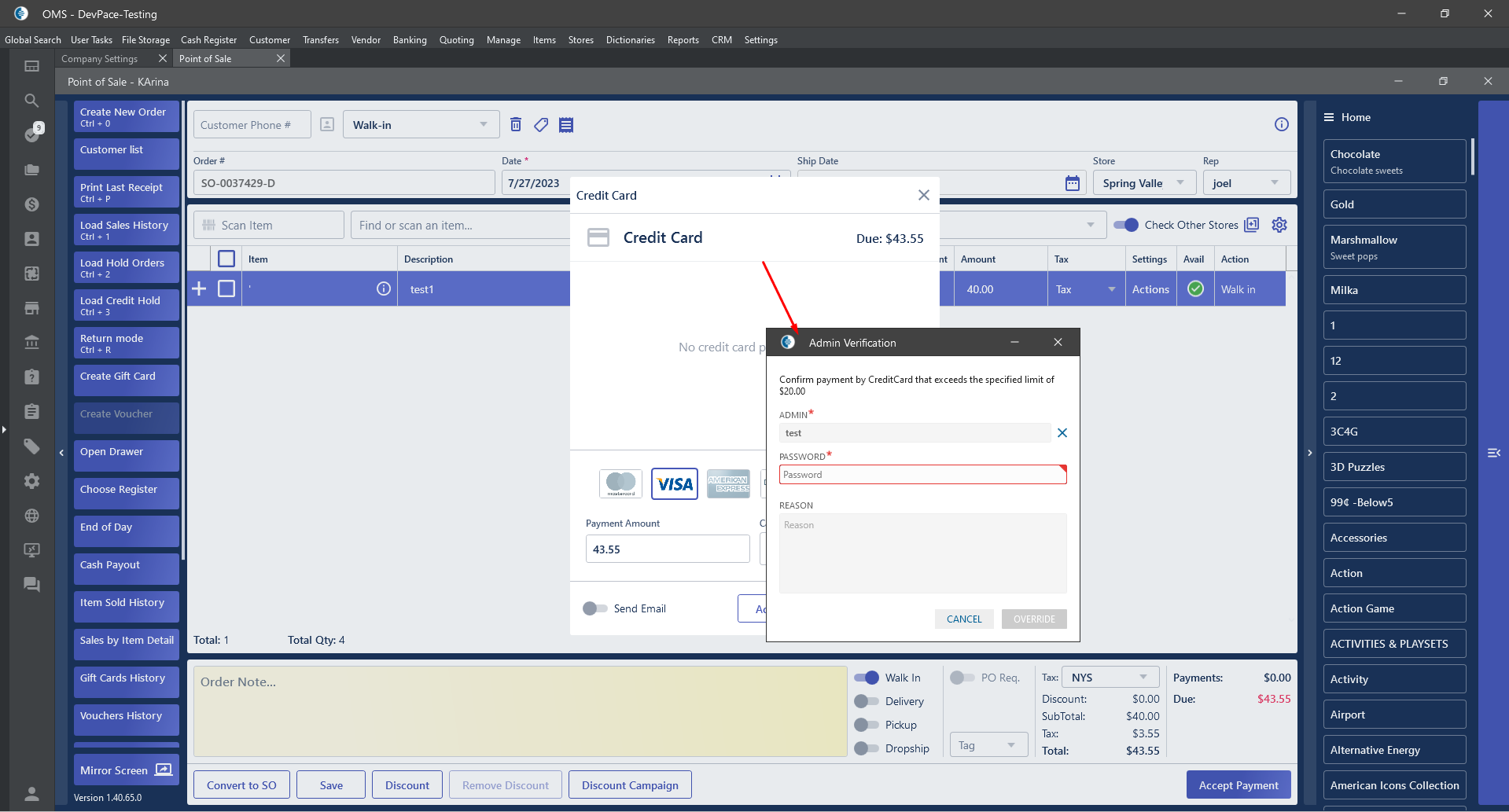1509x812 pixels.
Task: Open the Banking menu
Action: tap(410, 40)
